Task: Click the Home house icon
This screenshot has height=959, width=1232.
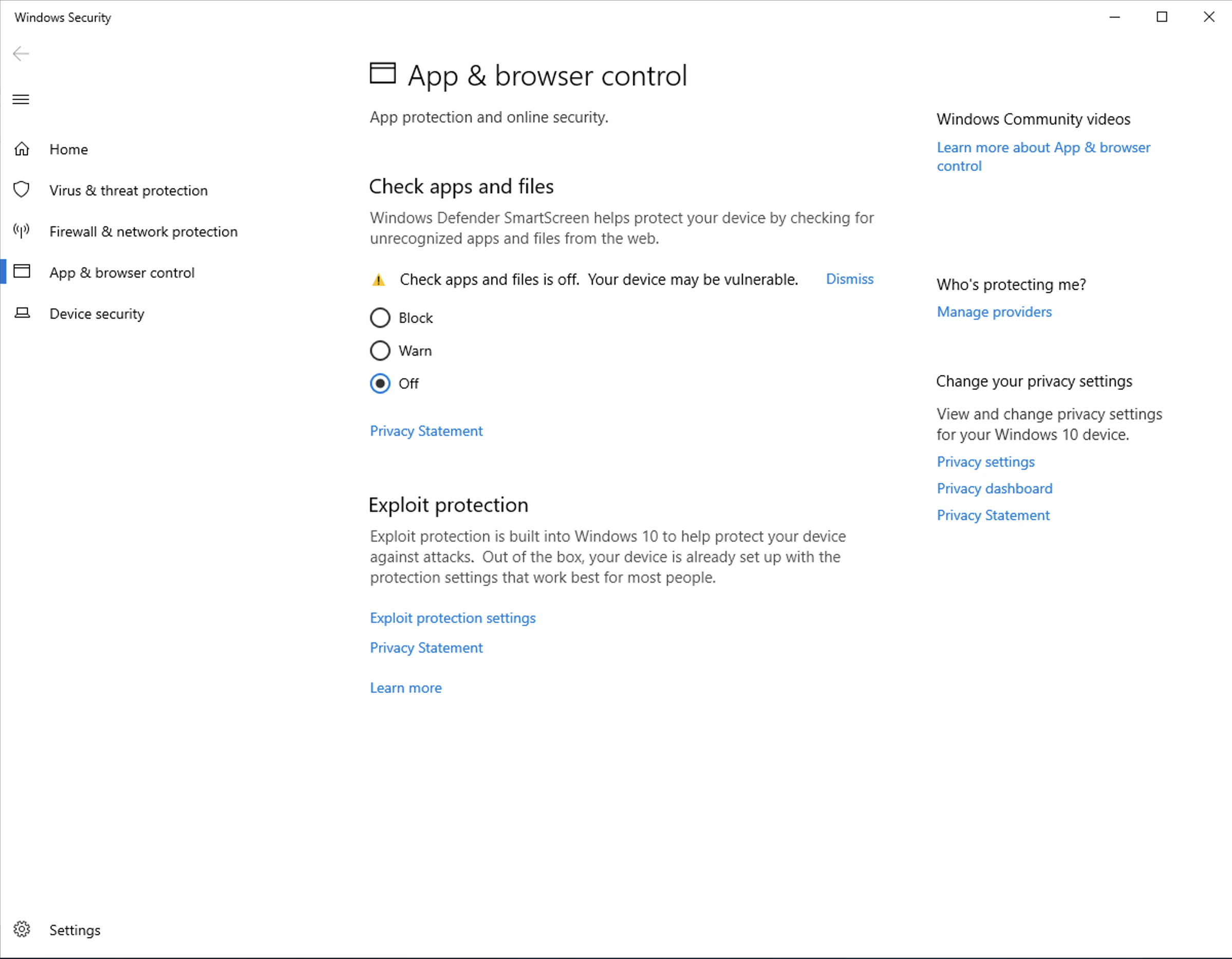Action: [x=22, y=149]
